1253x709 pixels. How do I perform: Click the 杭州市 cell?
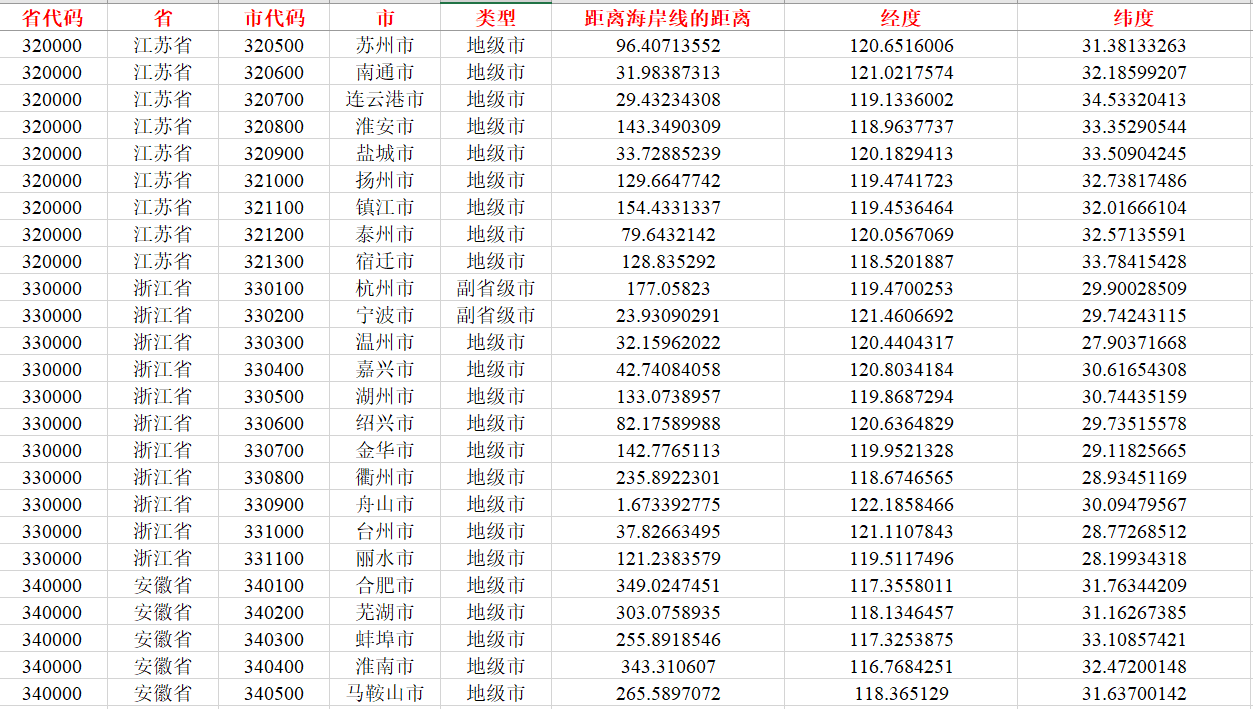coord(385,288)
